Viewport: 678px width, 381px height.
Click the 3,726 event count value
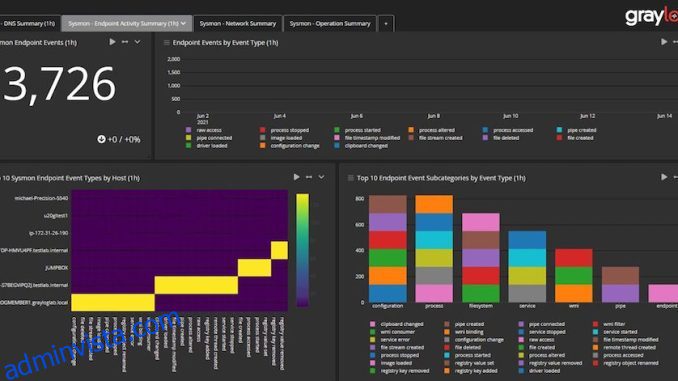(60, 84)
